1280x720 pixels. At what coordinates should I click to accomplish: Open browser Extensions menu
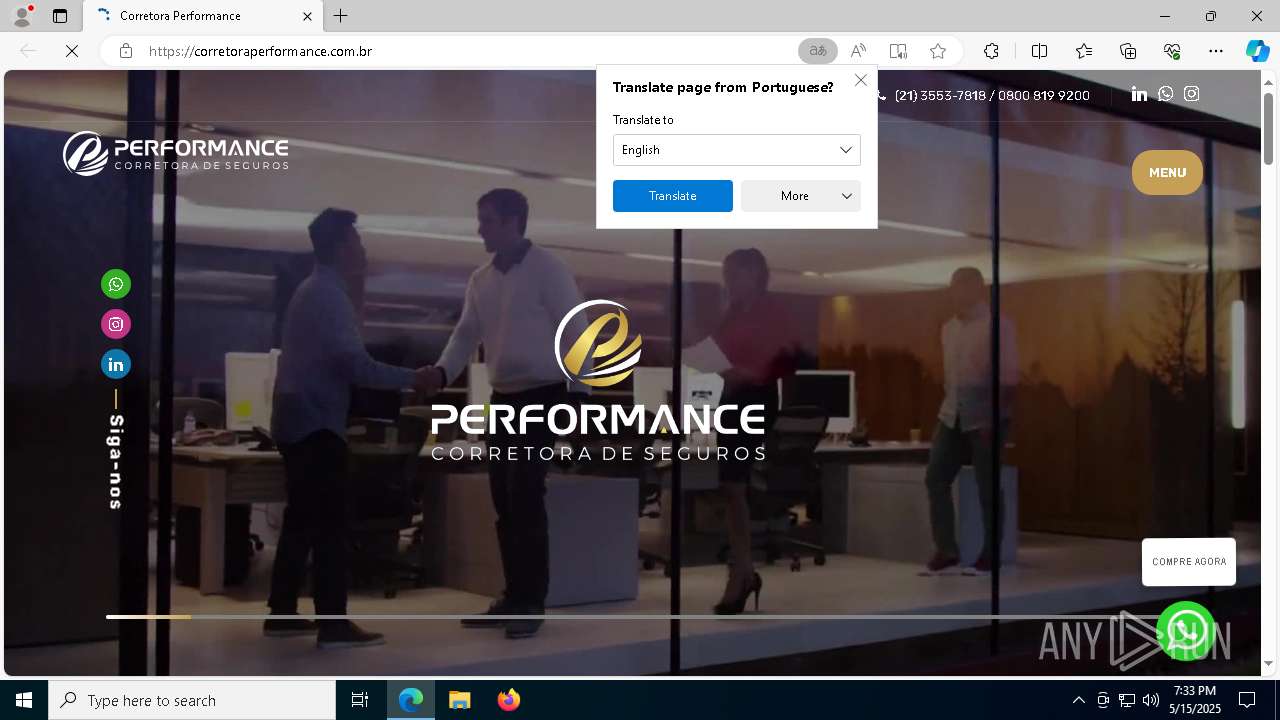991,51
